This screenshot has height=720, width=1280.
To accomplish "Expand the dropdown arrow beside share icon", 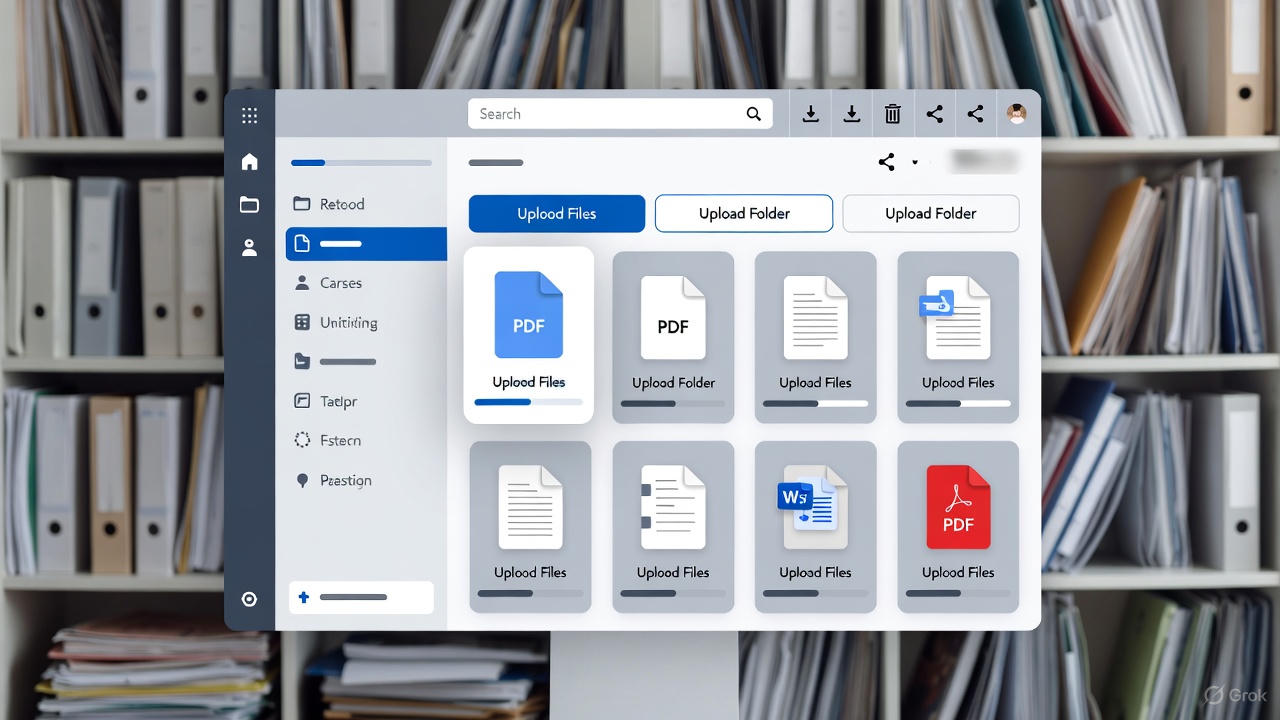I will coord(914,163).
